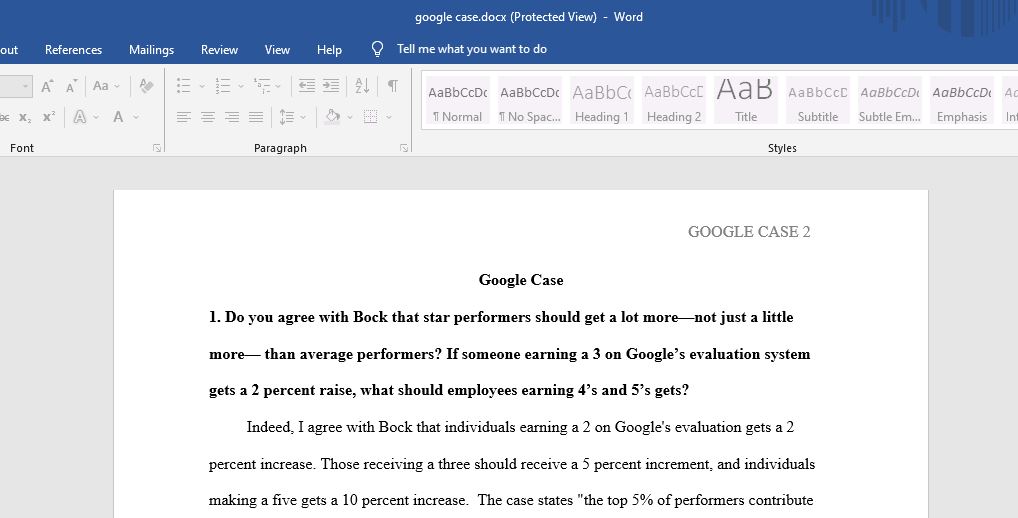1018x518 pixels.
Task: Open the font size combo box dropdown
Action: coord(25,86)
